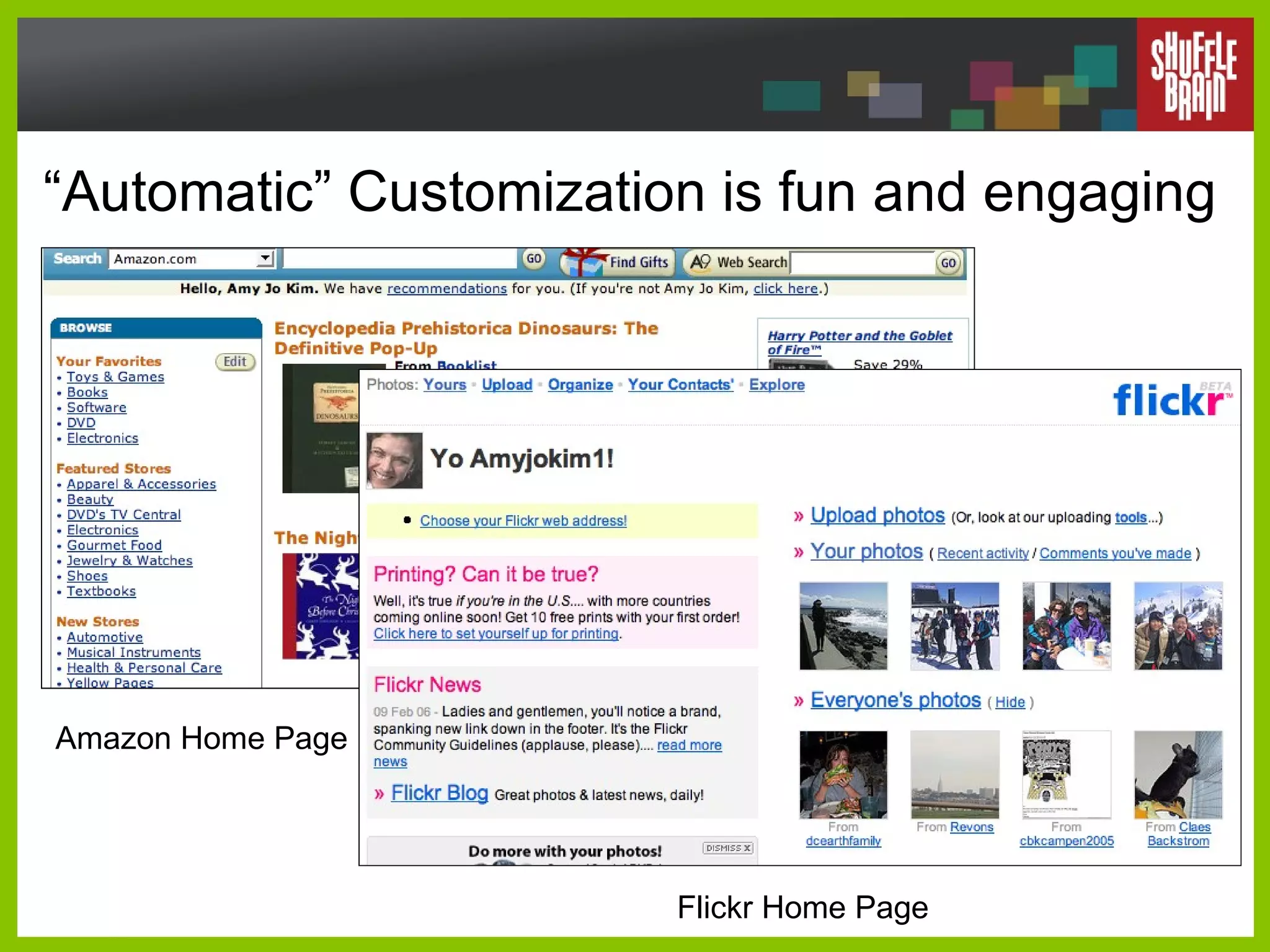Open Electronics under Featured Stores
The image size is (1270, 952).
coord(103,530)
